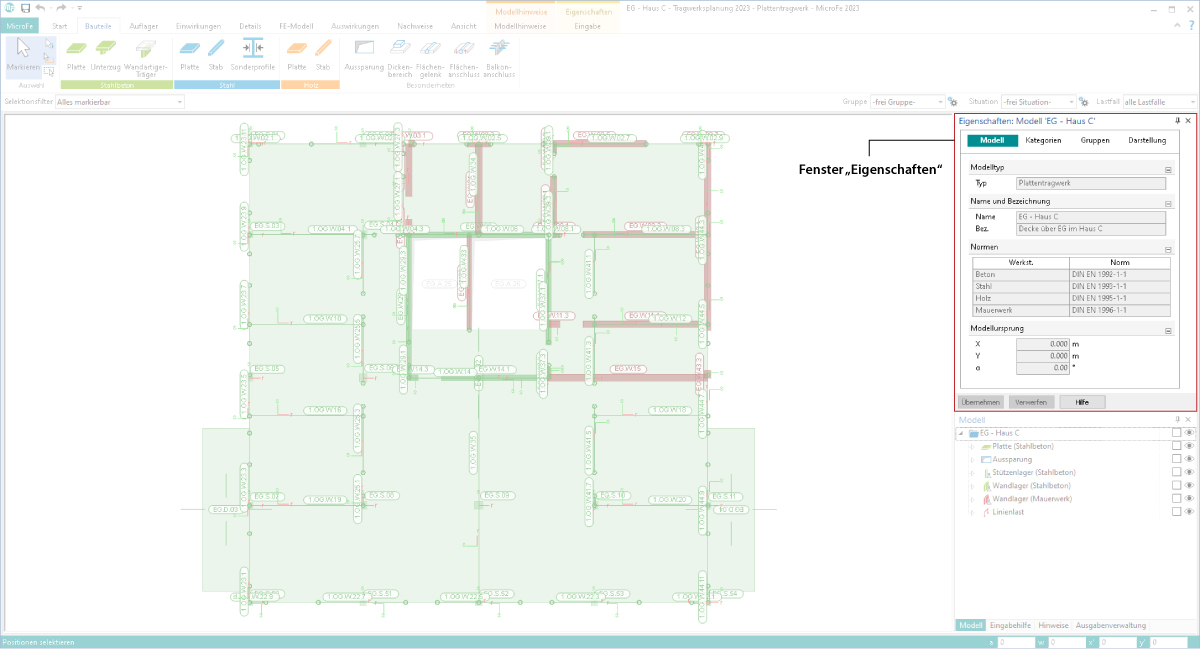The height and width of the screenshot is (650, 1200).
Task: Click the Hilfe button
Action: [x=1082, y=402]
